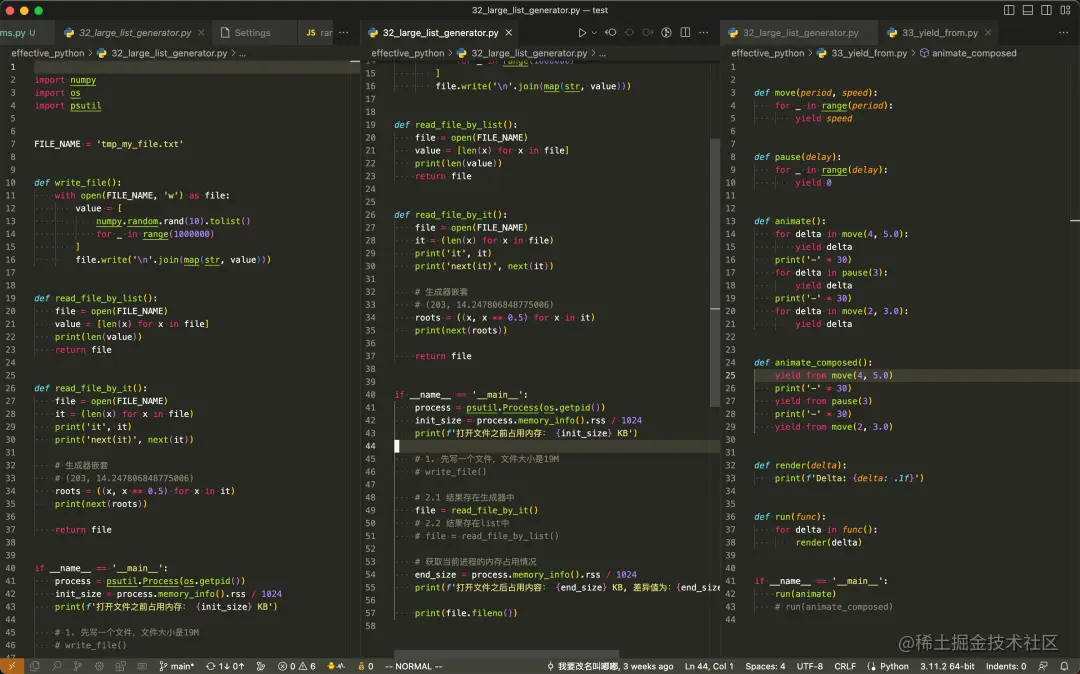Select the 32_large_list_generator.py tab in right group
Screen dimensions: 1080x674
pyautogui.click(x=800, y=32)
